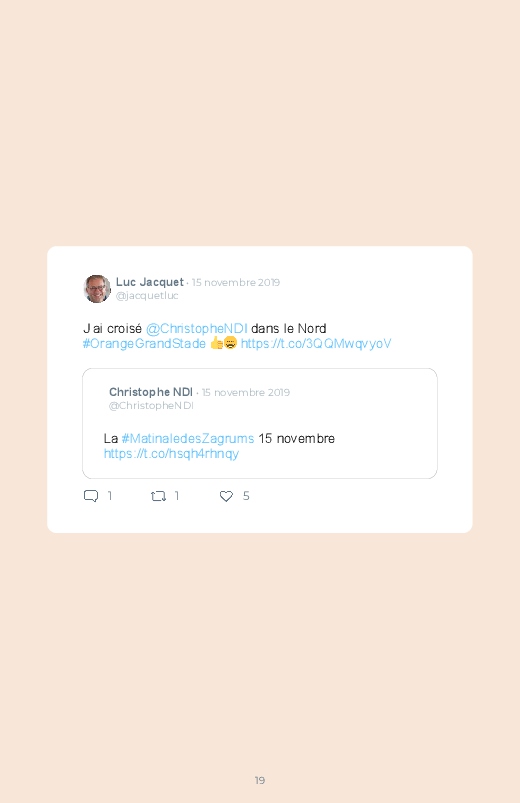This screenshot has height=803, width=520.
Task: Visit the https://t.co/3QQMwqvyoV link
Action: (x=316, y=344)
